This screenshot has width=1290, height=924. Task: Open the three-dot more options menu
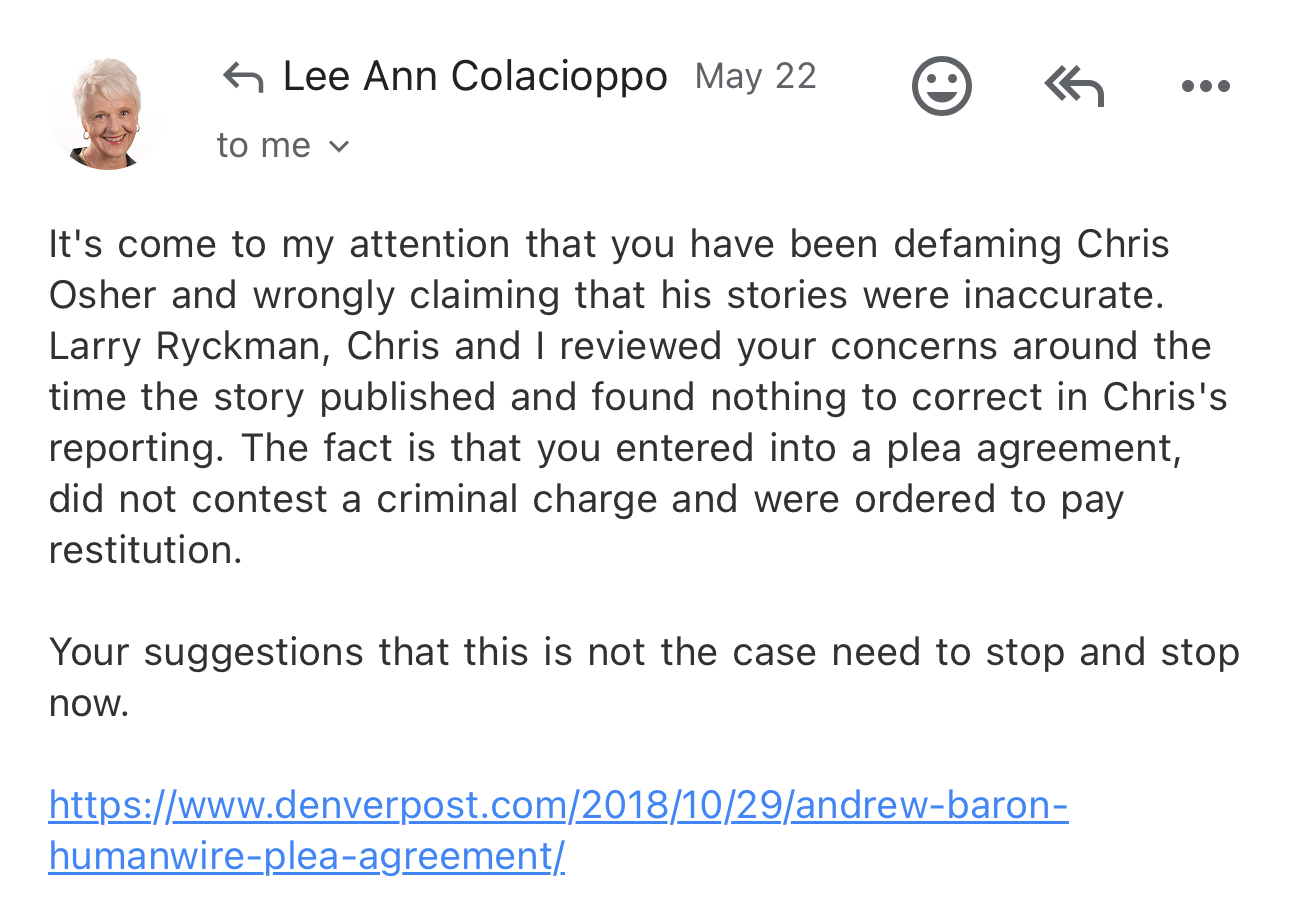[x=1205, y=87]
